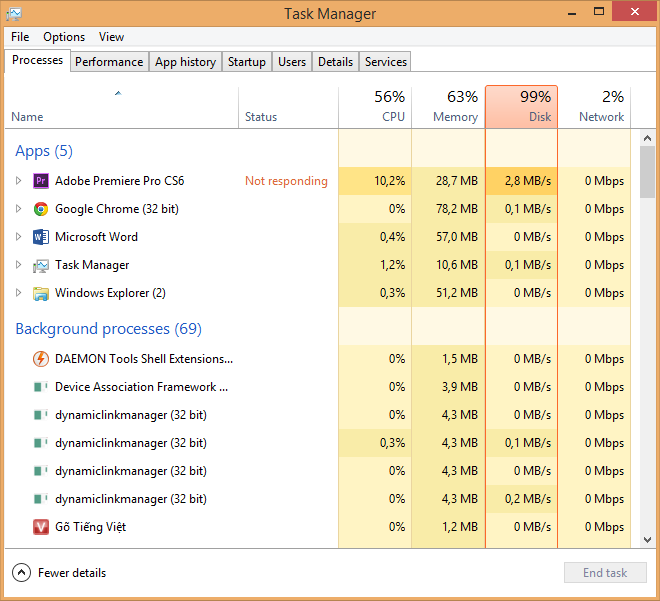Click the 3,9 MB memory value

point(460,387)
